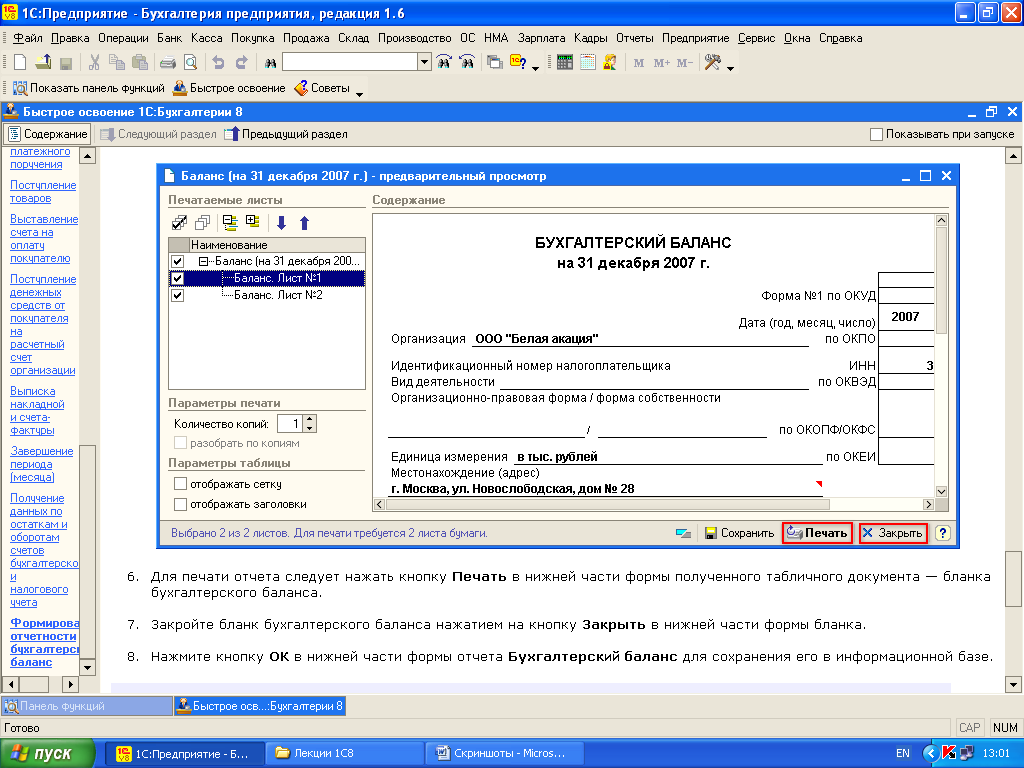
Task: Click expand all tree nodes icon
Action: pyautogui.click(x=253, y=222)
